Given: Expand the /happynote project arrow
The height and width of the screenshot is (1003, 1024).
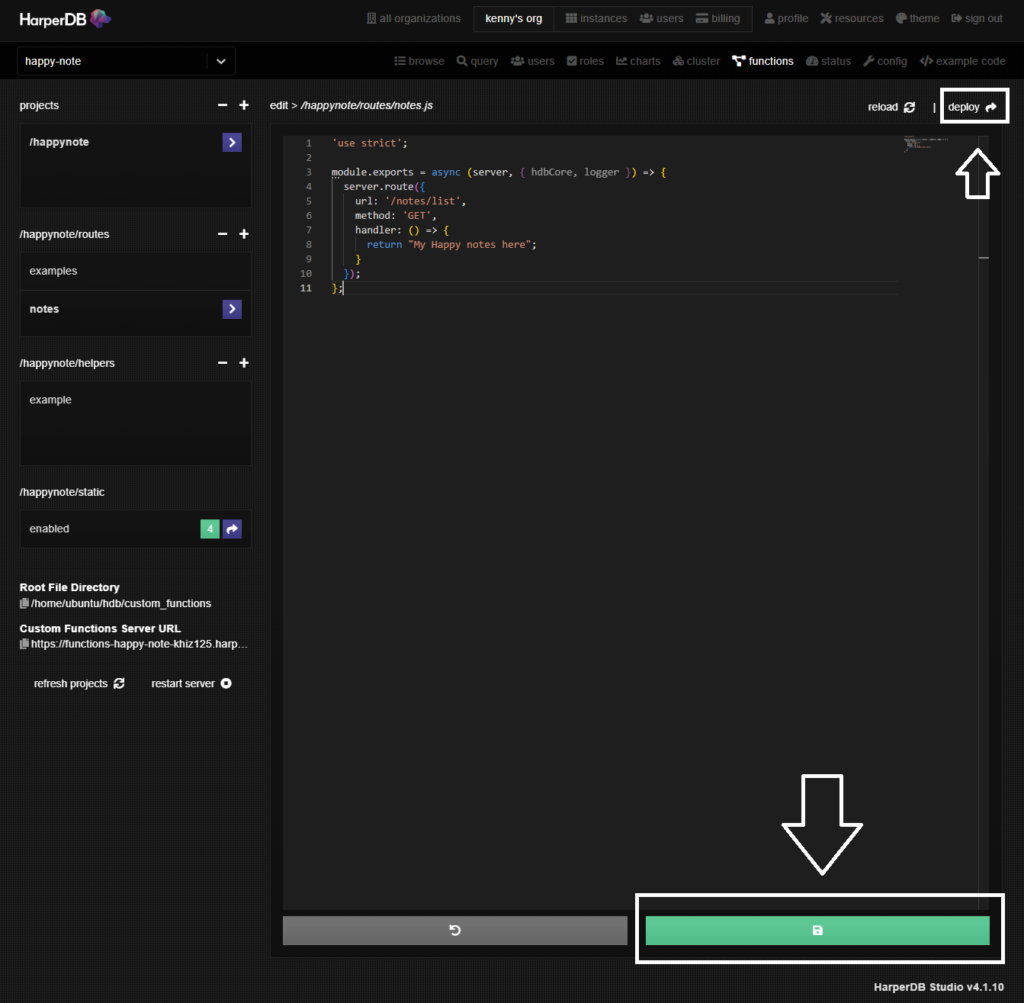Looking at the screenshot, I should pyautogui.click(x=232, y=142).
